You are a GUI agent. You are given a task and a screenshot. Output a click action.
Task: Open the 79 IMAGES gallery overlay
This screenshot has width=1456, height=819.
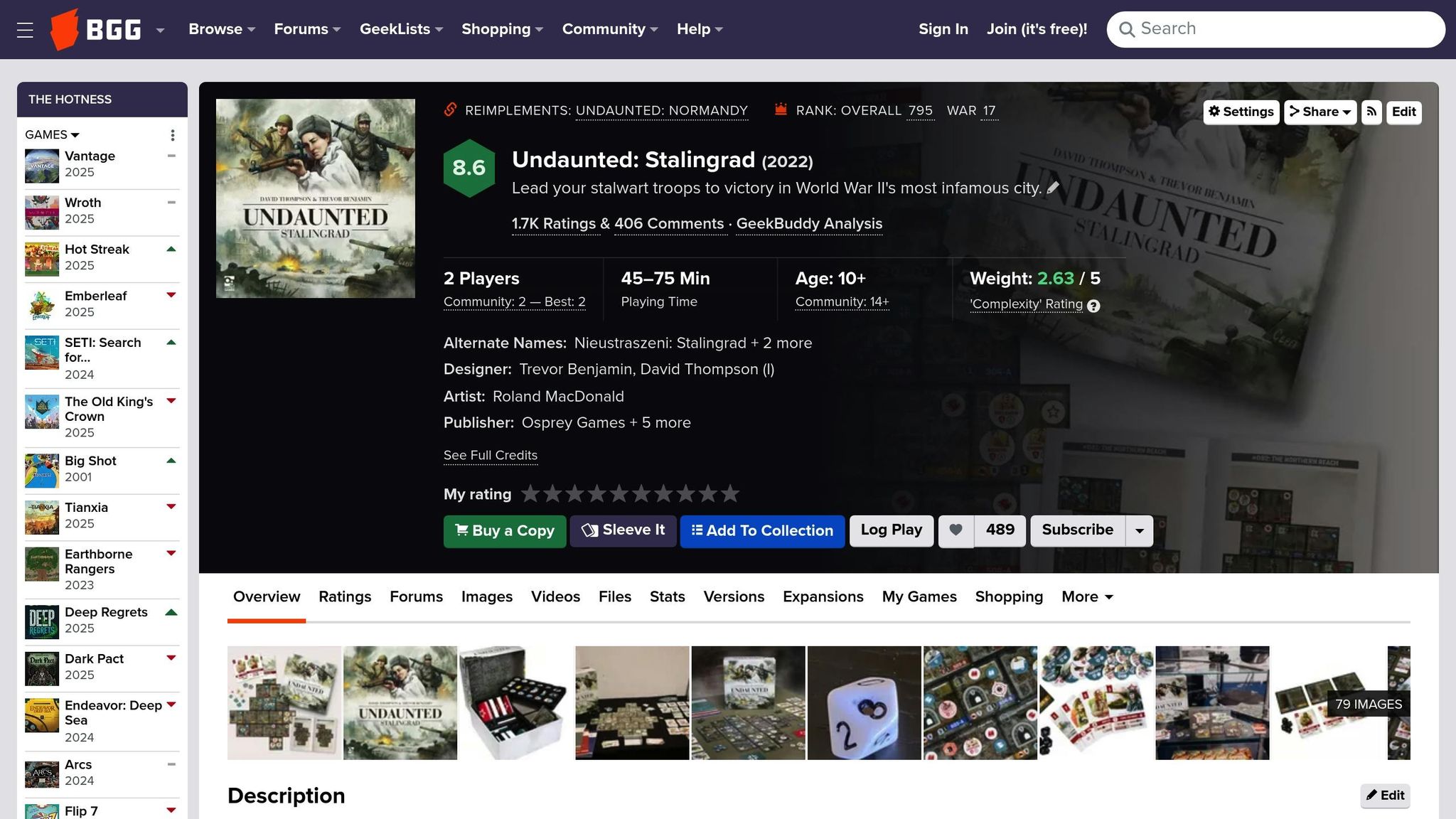1369,704
